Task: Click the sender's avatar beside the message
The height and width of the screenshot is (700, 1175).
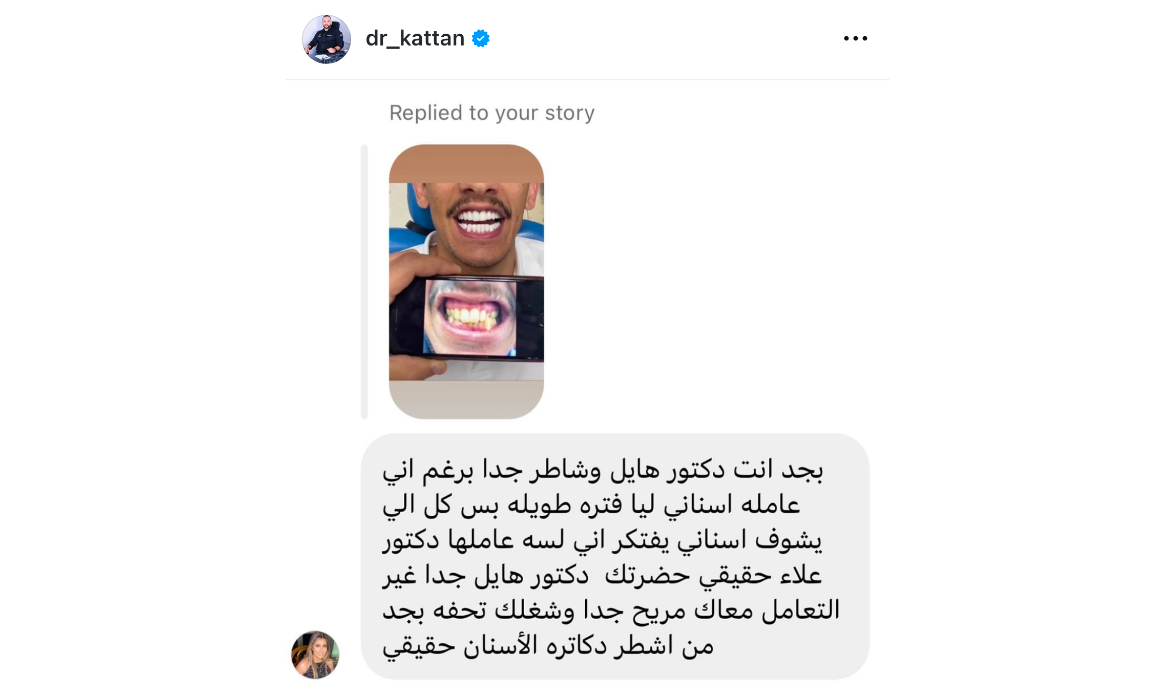Action: (315, 654)
